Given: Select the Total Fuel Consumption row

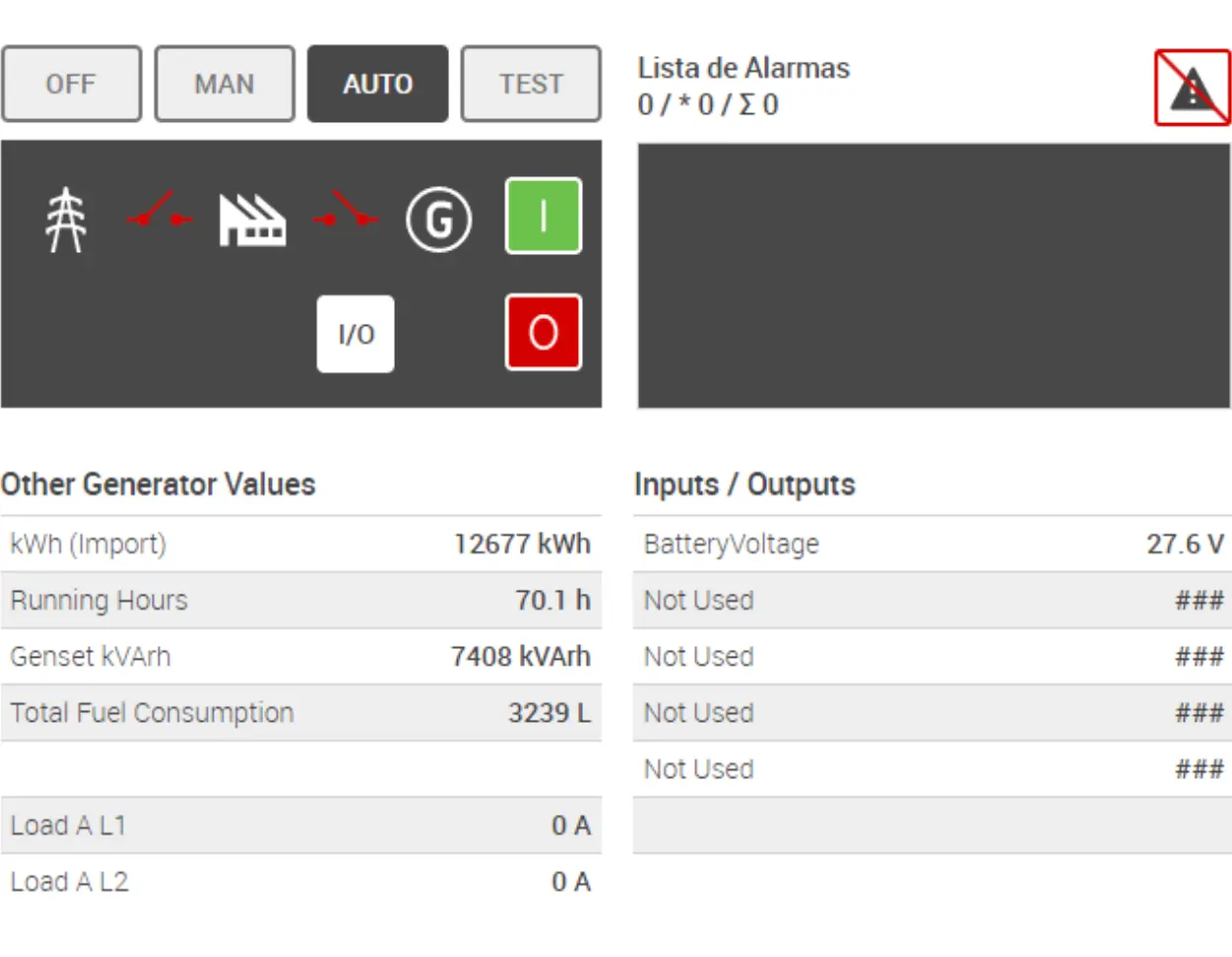Looking at the screenshot, I should point(300,713).
